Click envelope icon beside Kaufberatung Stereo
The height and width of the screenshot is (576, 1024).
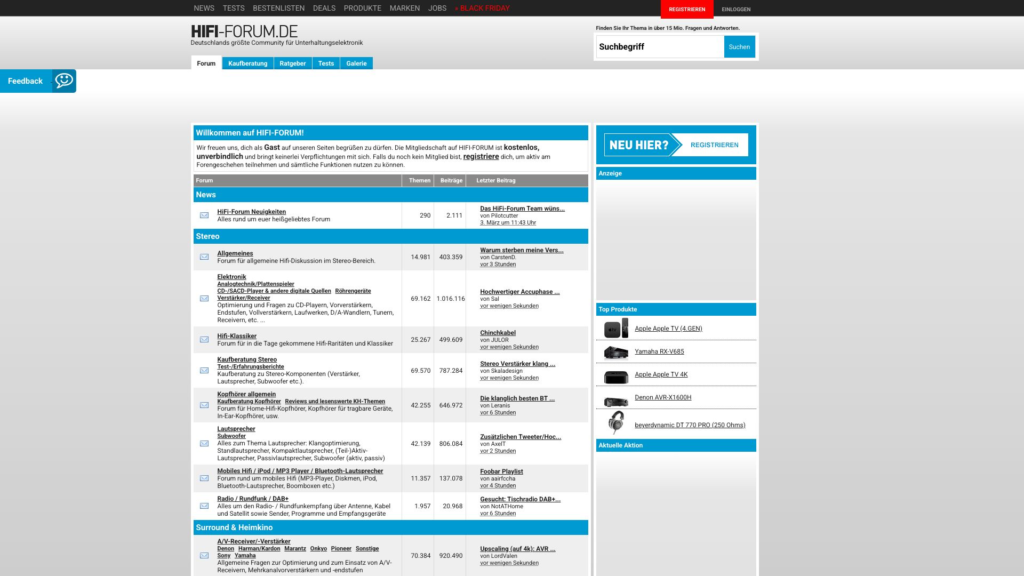tap(204, 370)
